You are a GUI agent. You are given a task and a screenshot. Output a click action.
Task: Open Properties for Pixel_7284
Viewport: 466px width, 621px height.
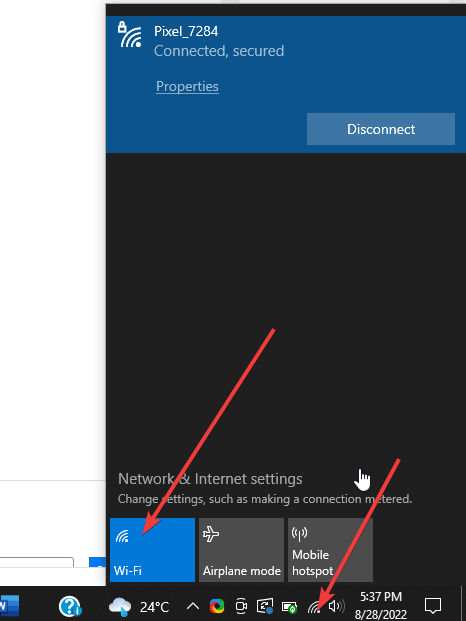pos(187,86)
